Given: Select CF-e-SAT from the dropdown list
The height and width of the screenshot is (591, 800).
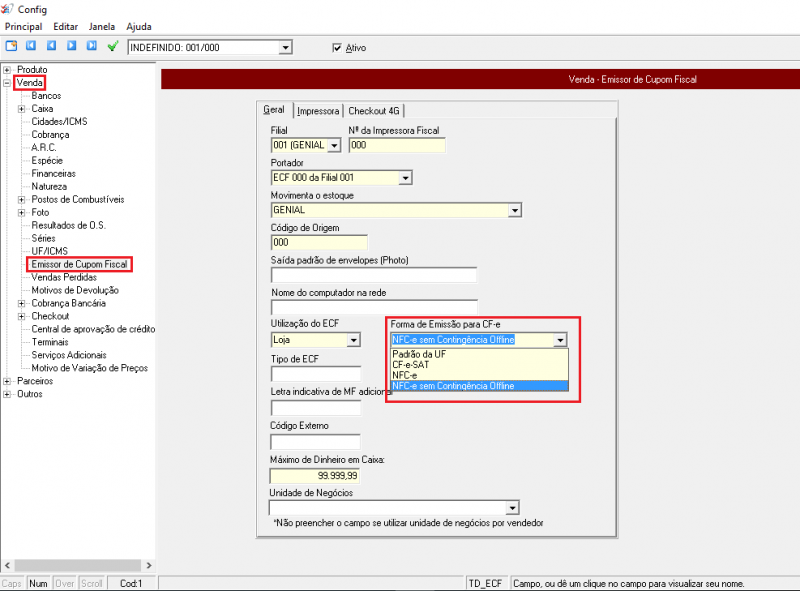Looking at the screenshot, I should [x=410, y=365].
